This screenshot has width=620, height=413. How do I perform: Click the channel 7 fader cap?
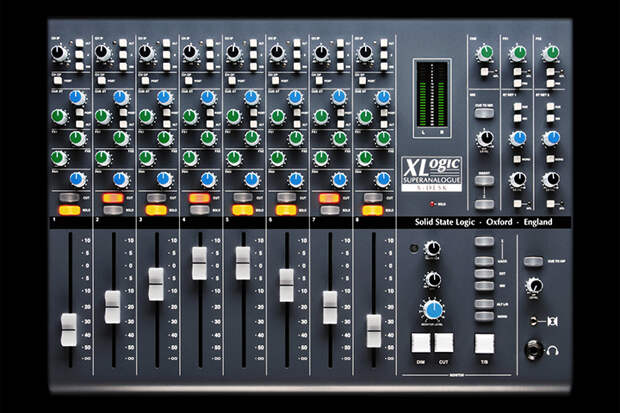tap(330, 307)
